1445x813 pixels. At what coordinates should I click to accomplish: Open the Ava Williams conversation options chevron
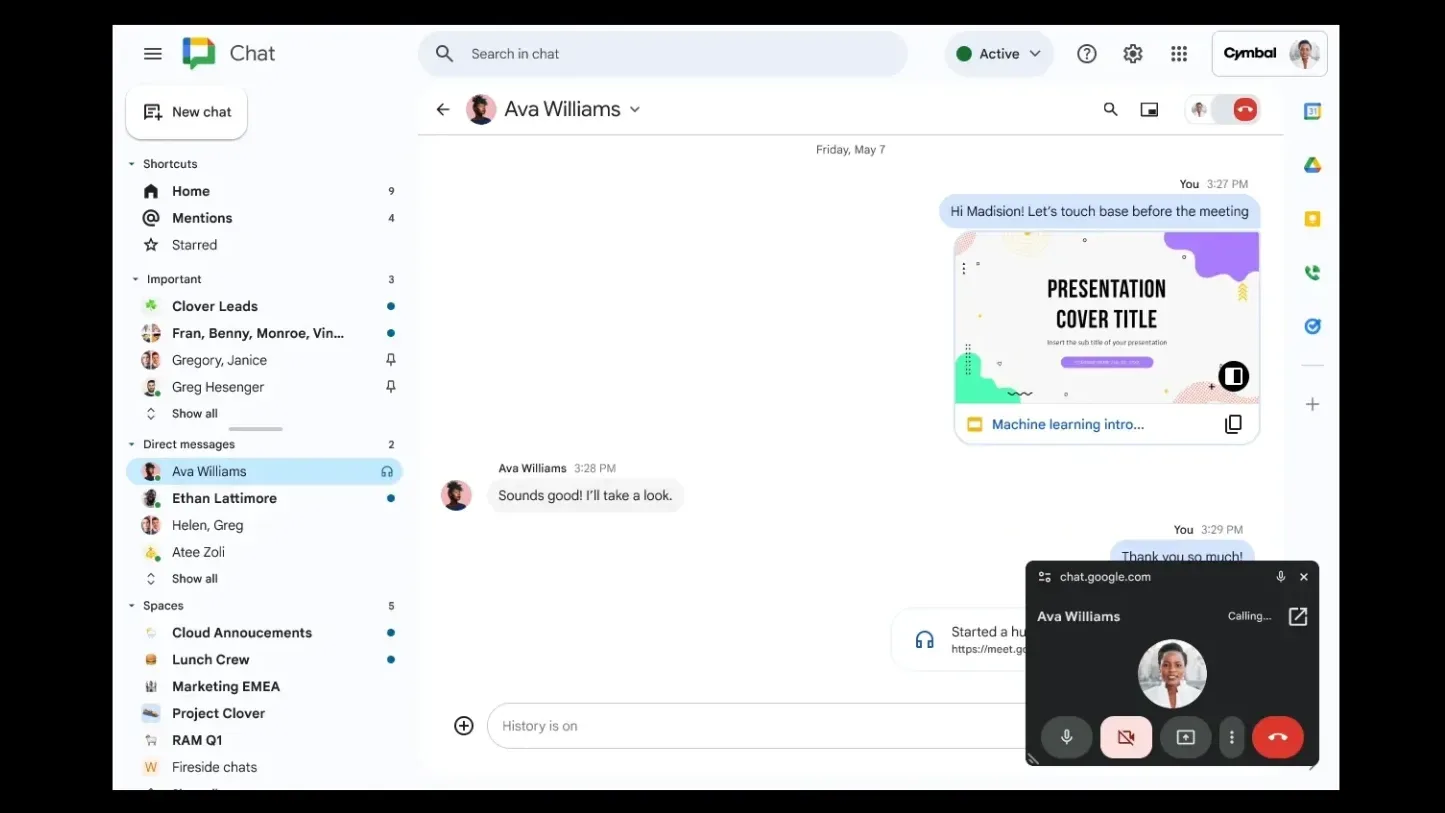click(635, 110)
